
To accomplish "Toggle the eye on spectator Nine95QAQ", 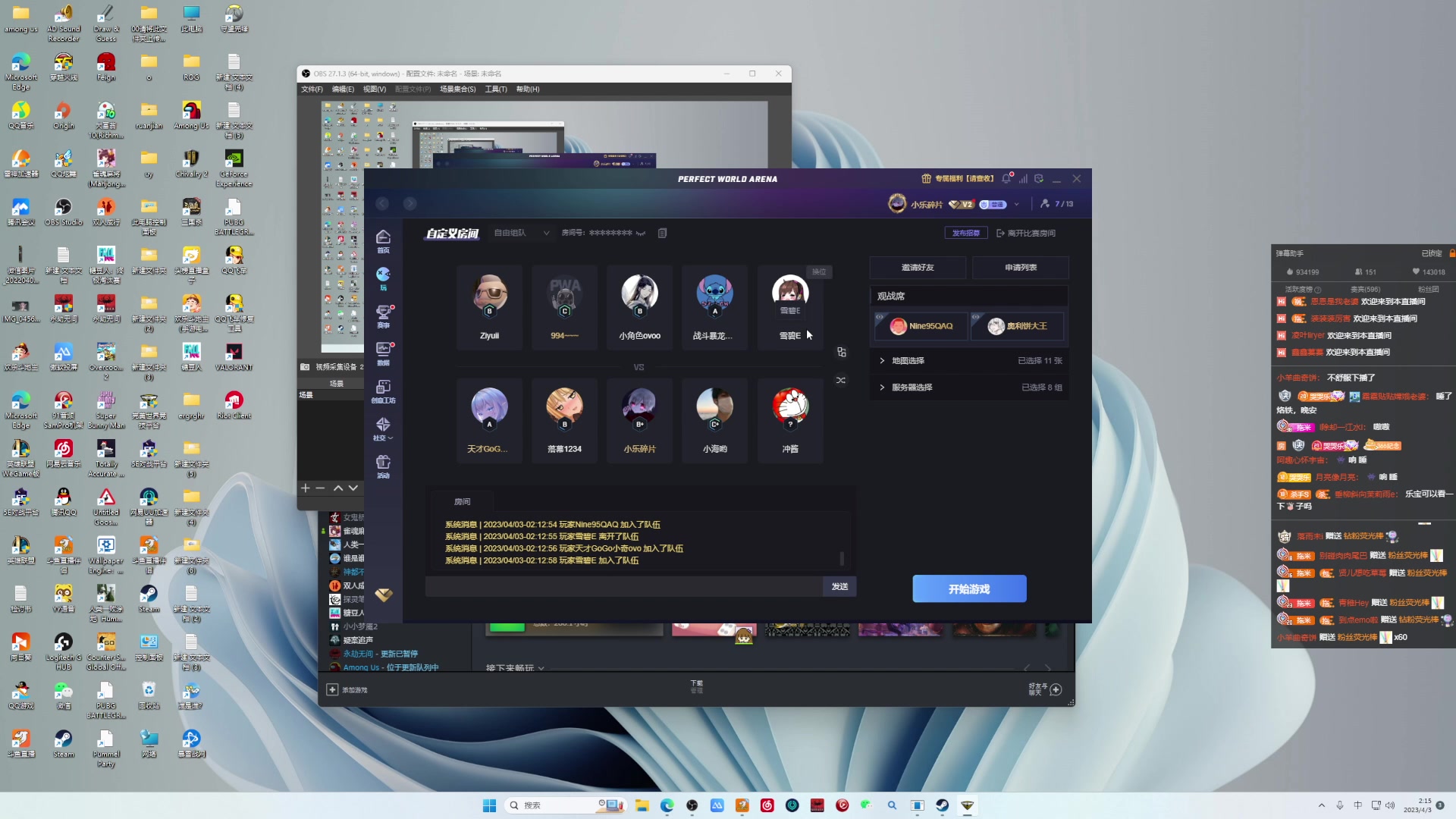I will tap(880, 317).
